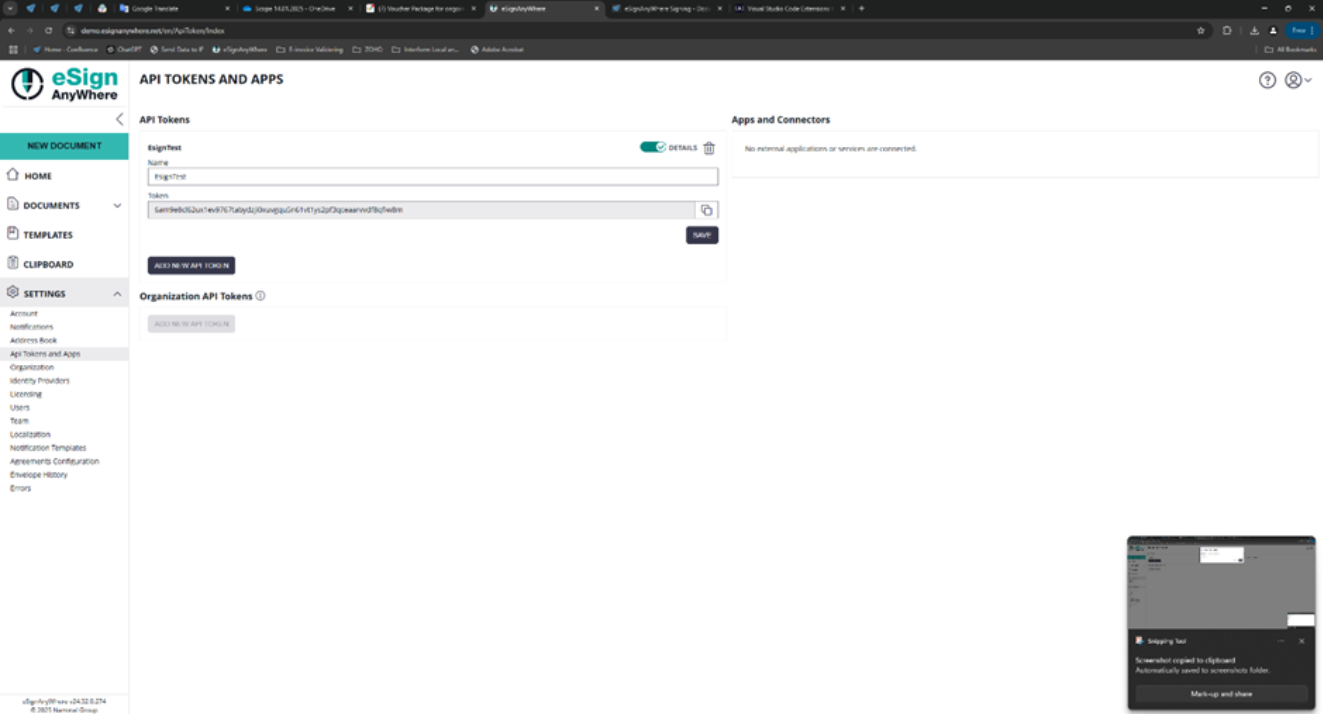Open the user account dropdown
Viewport: 1323px width, 714px height.
click(x=1297, y=81)
